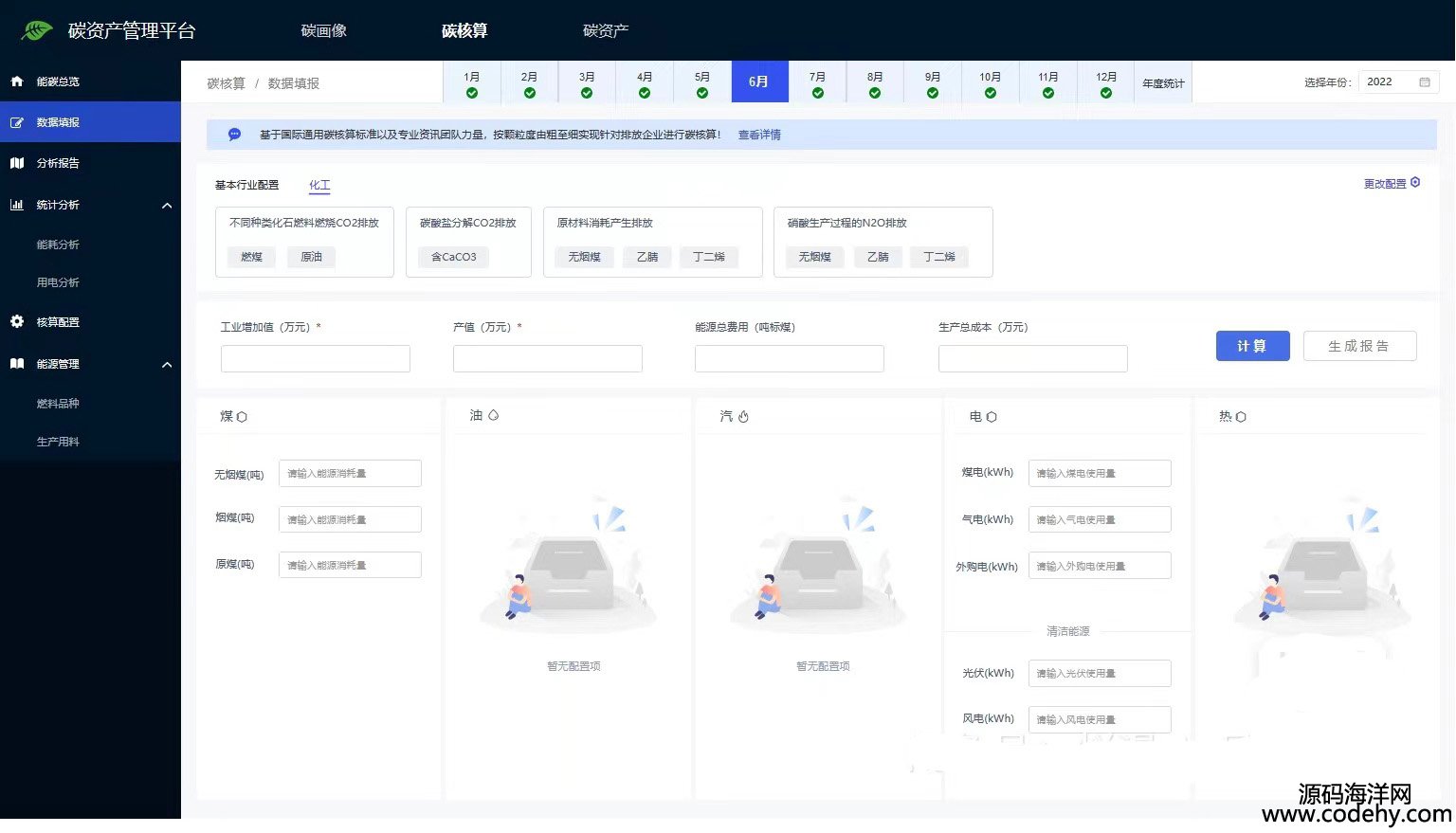Click the chat bubble icon in notice banner
This screenshot has width=1456, height=833.
(234, 135)
